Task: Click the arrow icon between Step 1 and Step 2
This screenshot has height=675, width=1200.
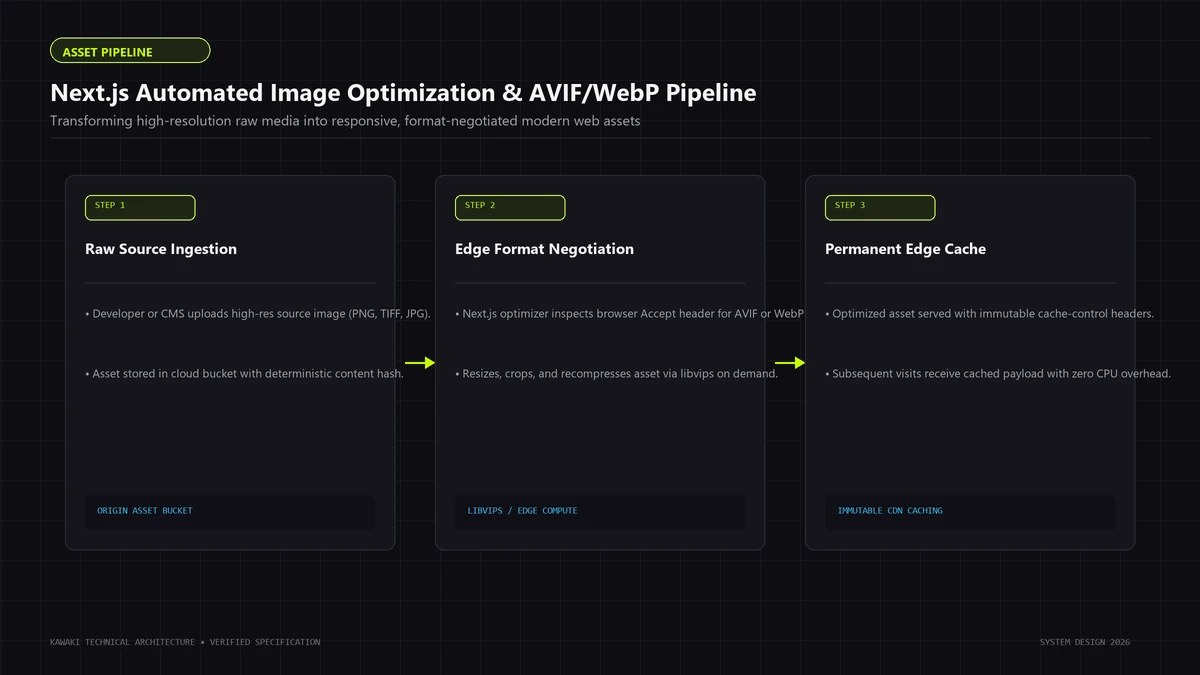Action: [419, 363]
